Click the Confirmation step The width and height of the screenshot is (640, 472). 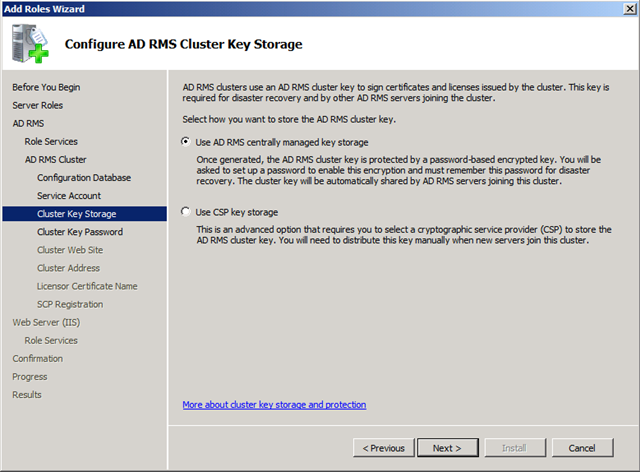[38, 358]
